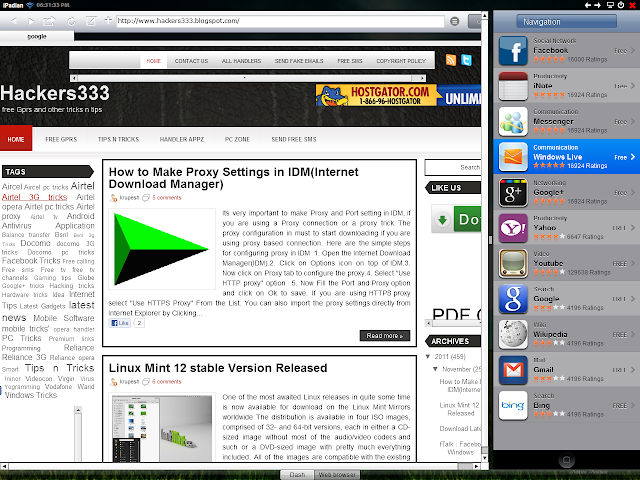Image resolution: width=640 pixels, height=480 pixels.
Task: Click the header horizontal scrollbar track
Action: tap(249, 78)
